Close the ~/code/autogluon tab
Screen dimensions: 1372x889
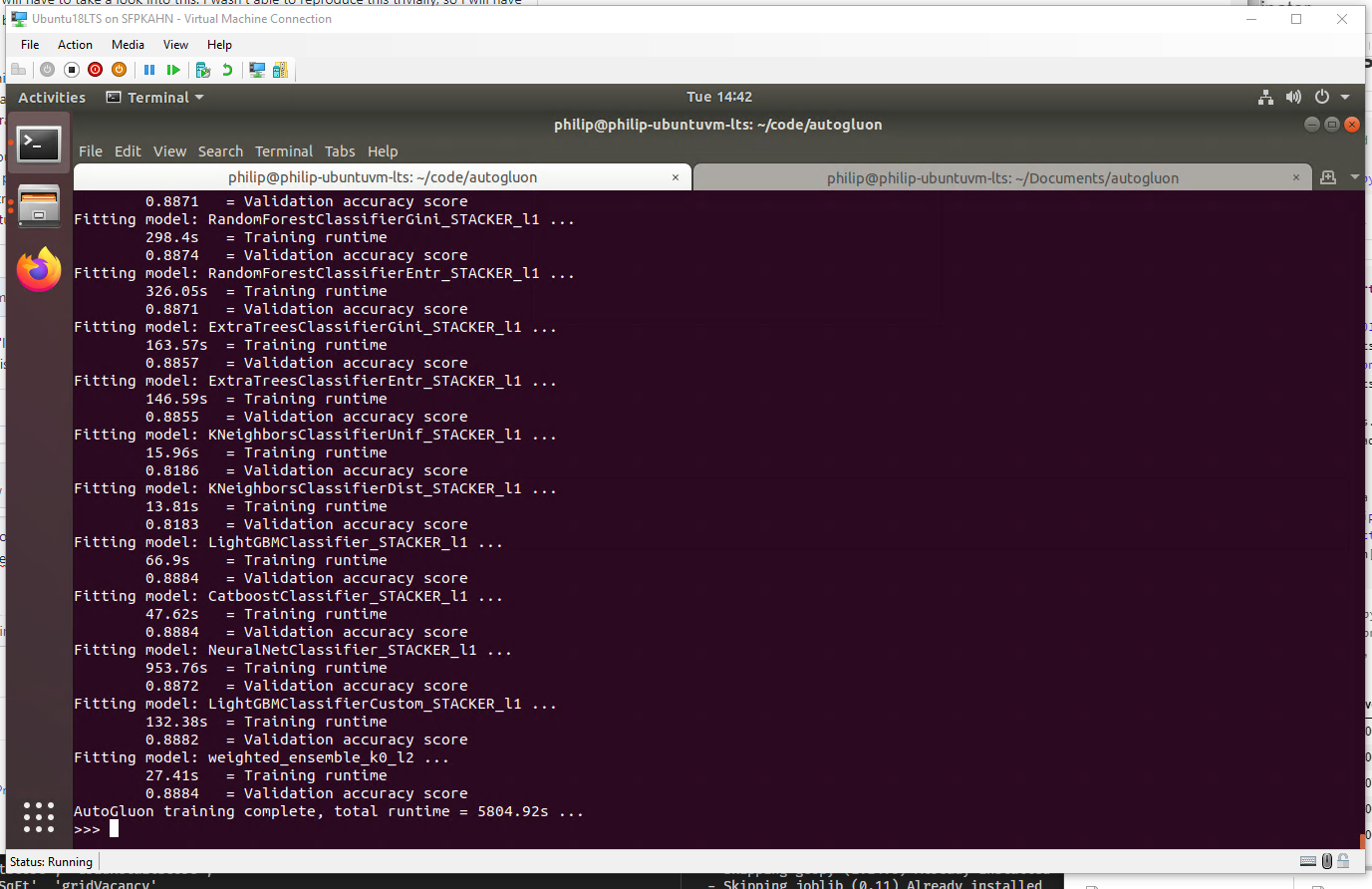676,177
